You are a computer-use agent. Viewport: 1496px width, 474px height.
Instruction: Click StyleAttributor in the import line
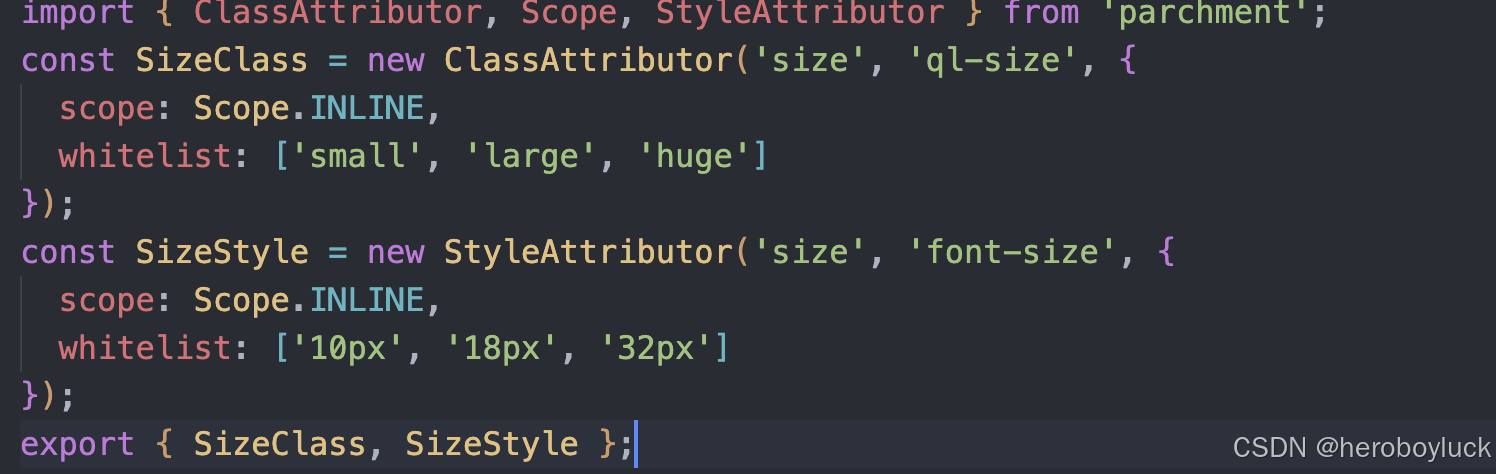(800, 13)
